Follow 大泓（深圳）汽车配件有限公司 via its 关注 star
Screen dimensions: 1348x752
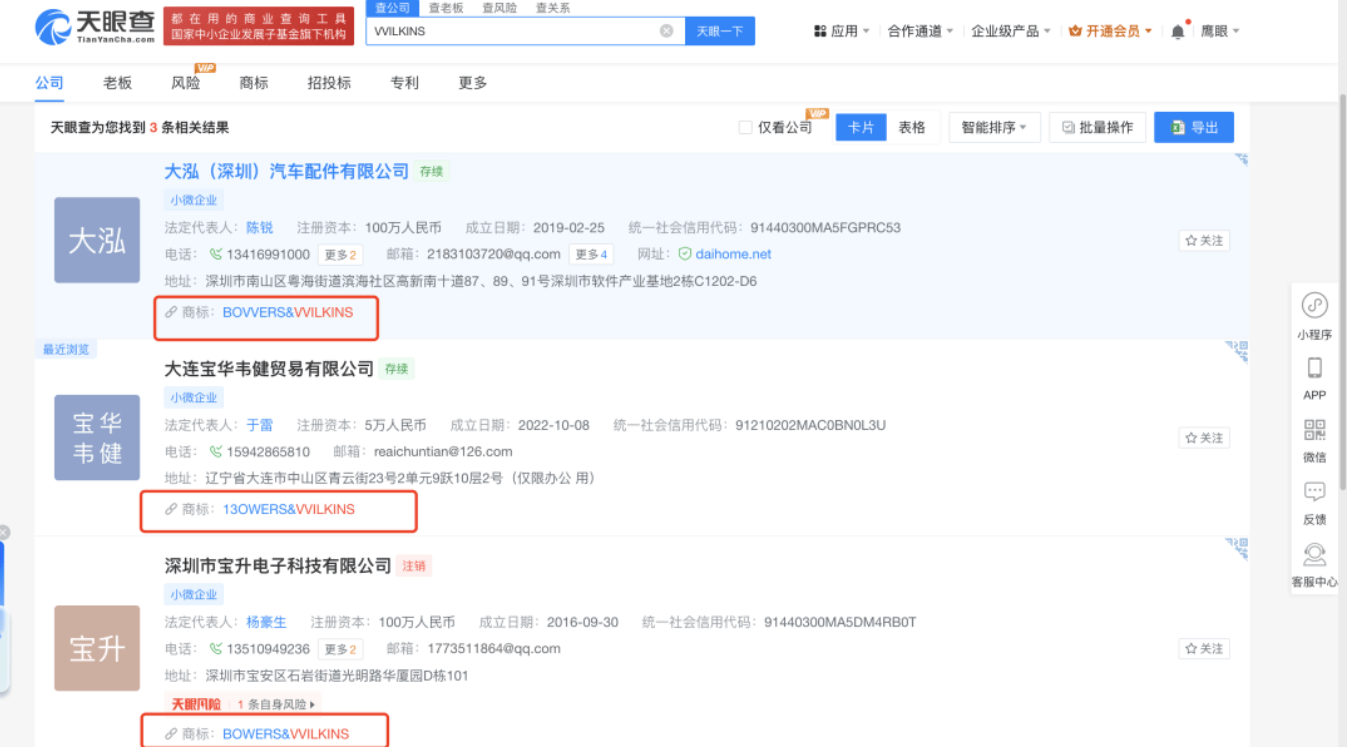pos(1202,240)
